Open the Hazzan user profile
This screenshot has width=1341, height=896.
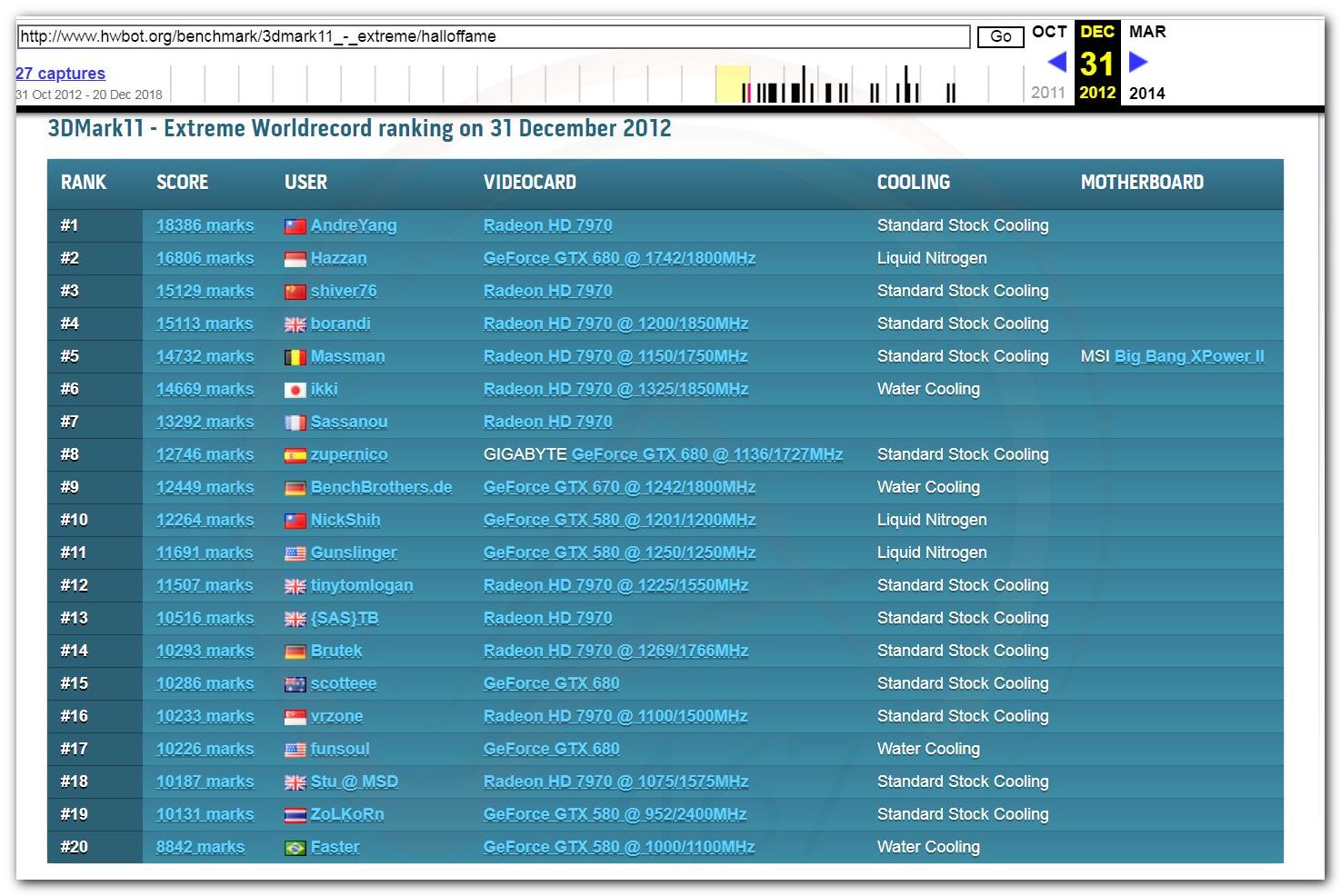pos(338,258)
